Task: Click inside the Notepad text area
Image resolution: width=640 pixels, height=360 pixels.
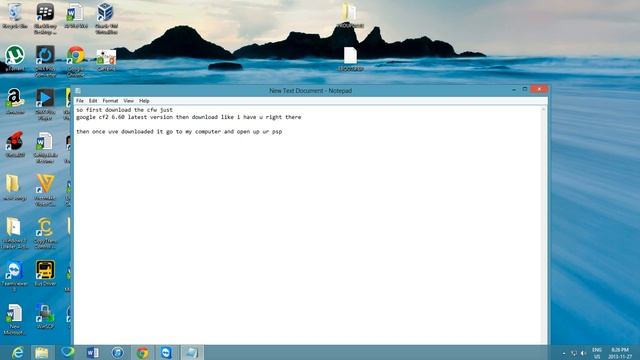Action: pos(308,224)
